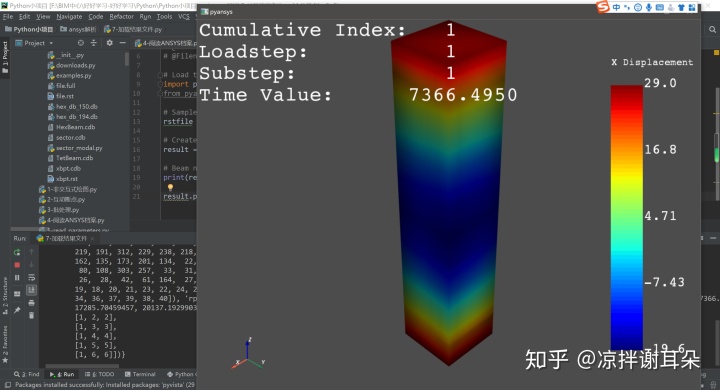Select the 4-... ANSYS editor tab
Image resolution: width=720 pixels, height=390 pixels.
coord(165,43)
